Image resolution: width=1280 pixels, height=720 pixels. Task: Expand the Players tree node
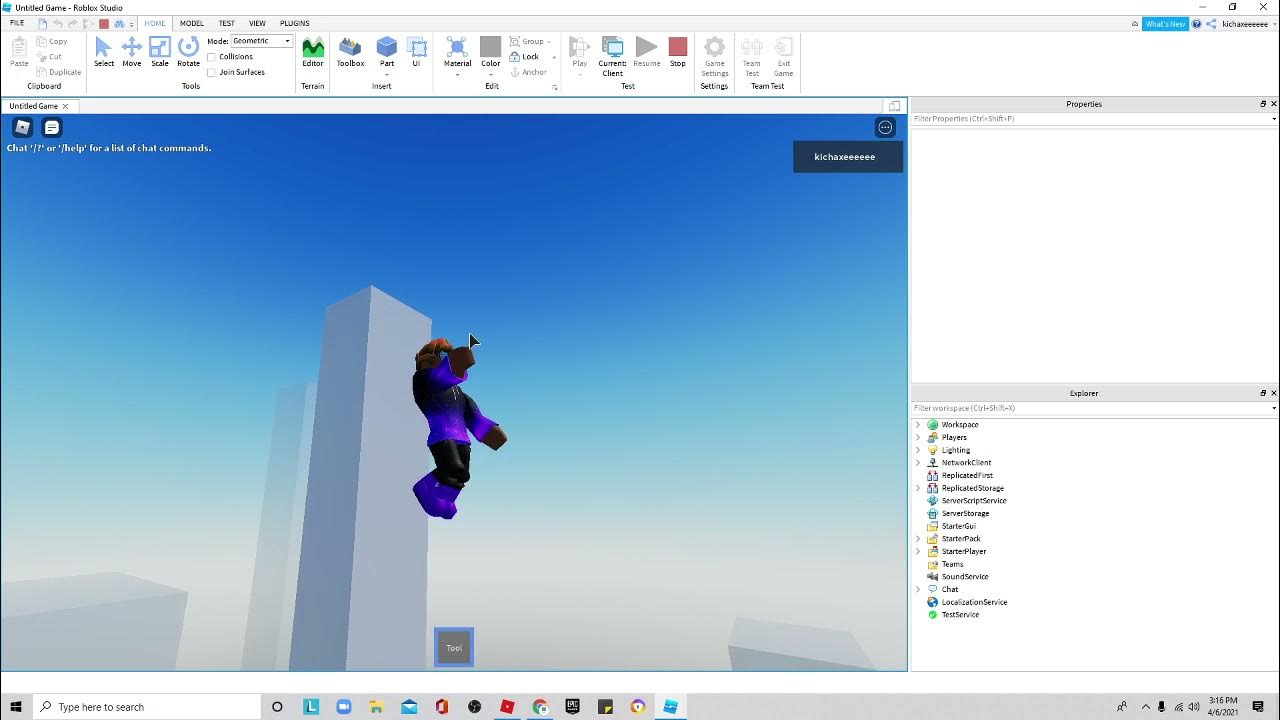(918, 437)
